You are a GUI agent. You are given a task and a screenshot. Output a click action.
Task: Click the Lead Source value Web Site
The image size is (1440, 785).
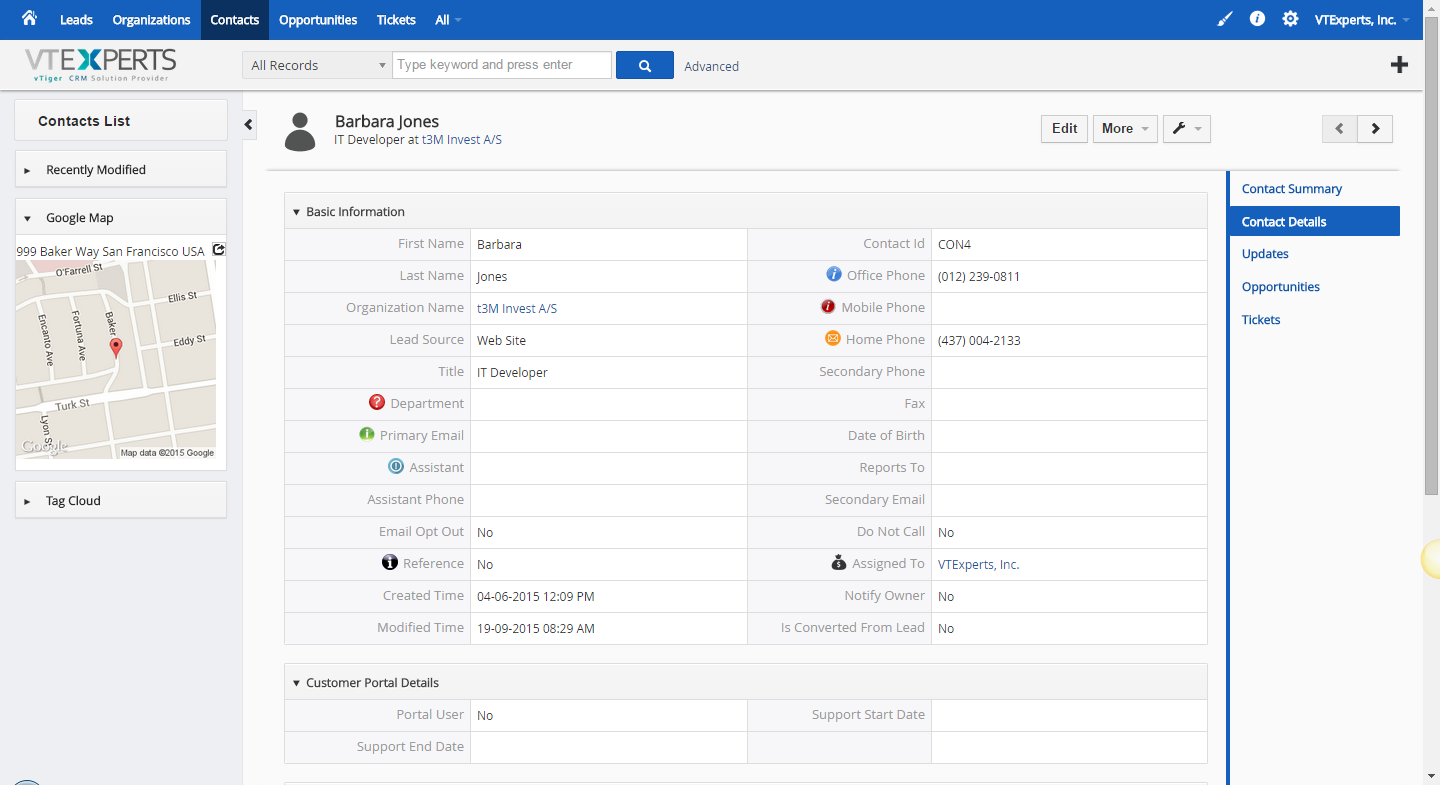pos(501,341)
